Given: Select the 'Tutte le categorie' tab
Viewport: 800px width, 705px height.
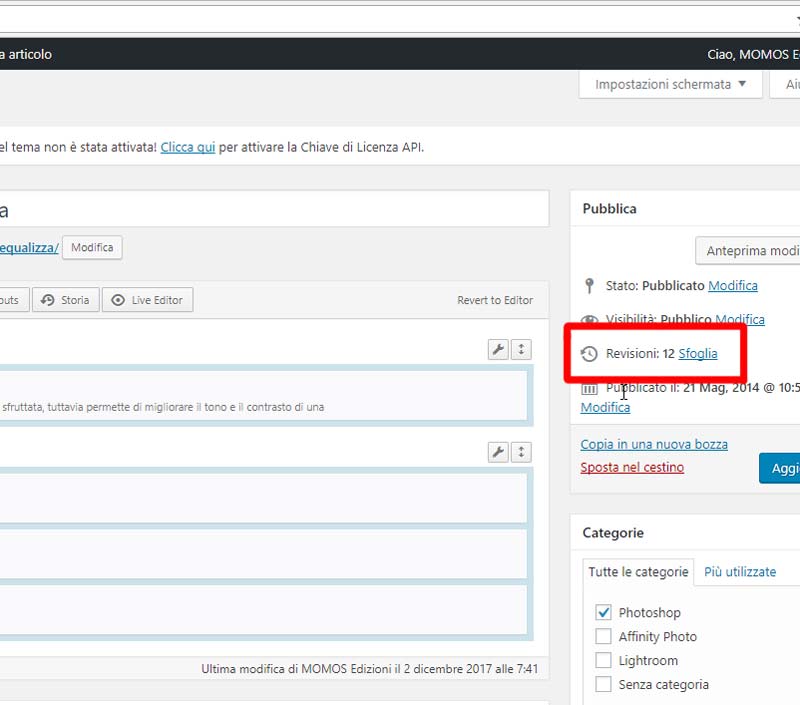Looking at the screenshot, I should (x=638, y=572).
